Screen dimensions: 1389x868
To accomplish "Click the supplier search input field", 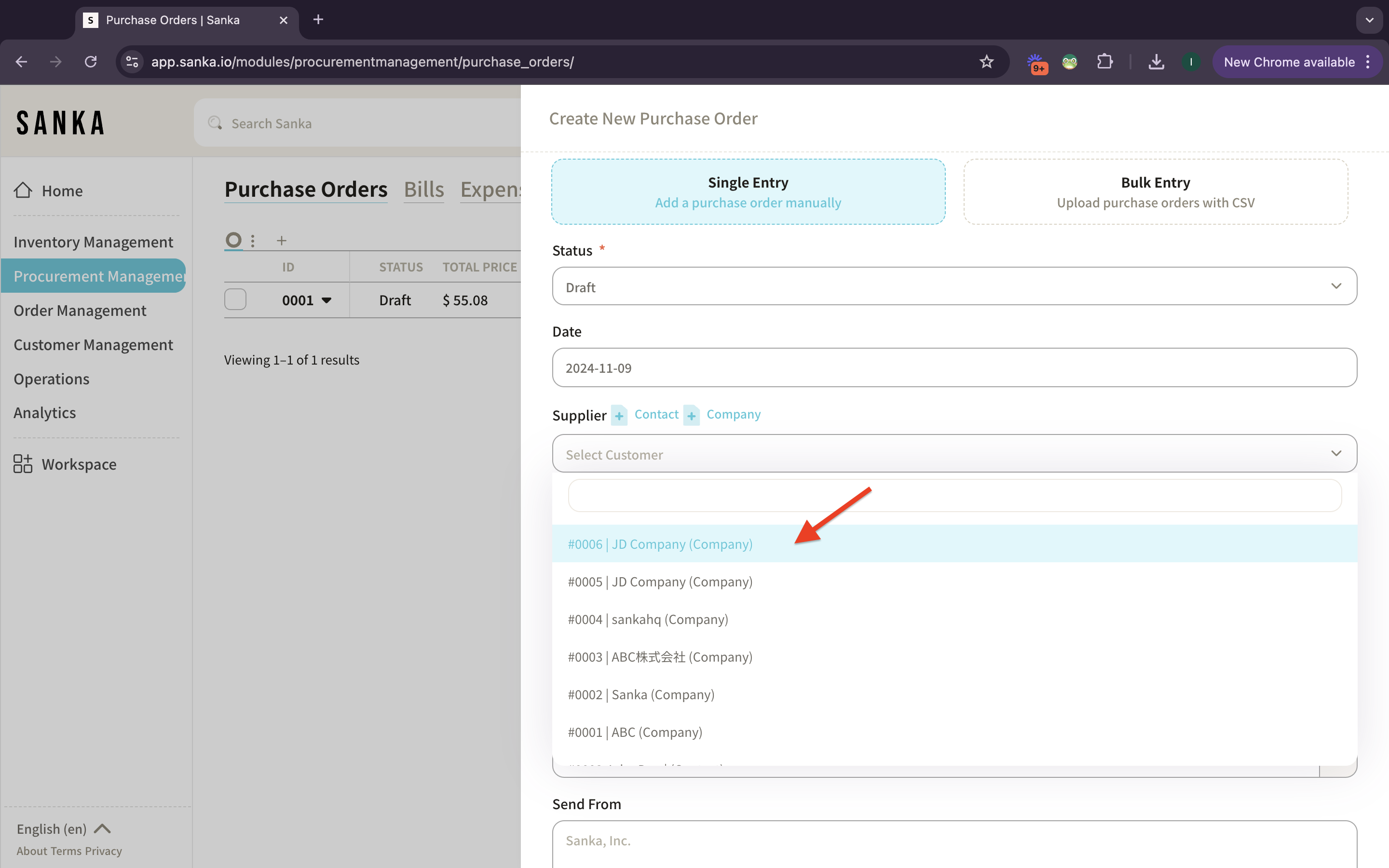I will [x=954, y=495].
